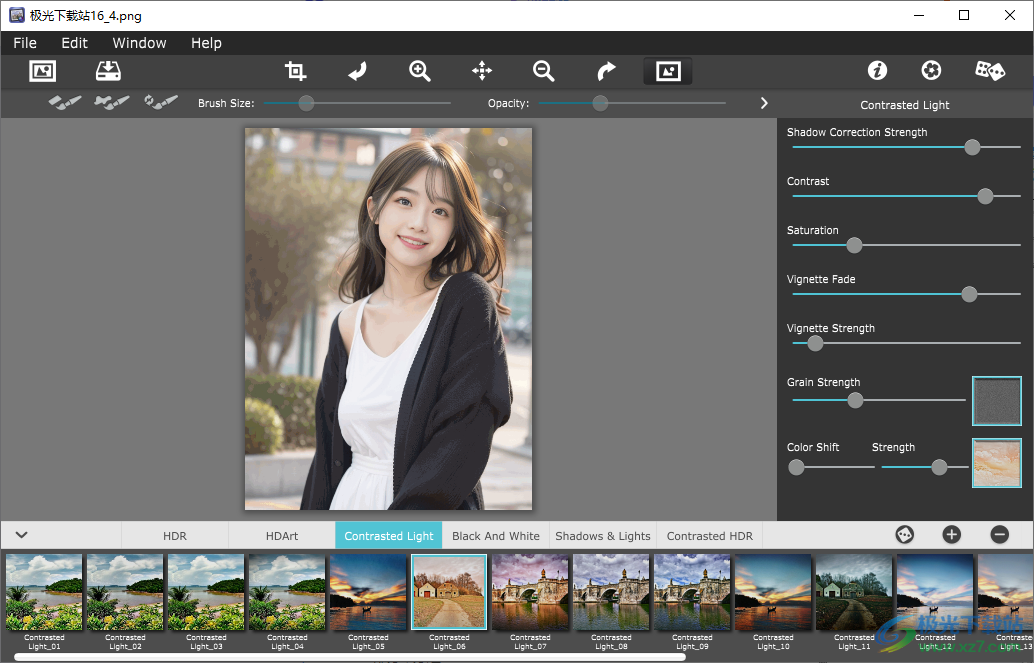The image size is (1034, 663).
Task: Click the circular target icon near preset tabs
Action: click(904, 535)
